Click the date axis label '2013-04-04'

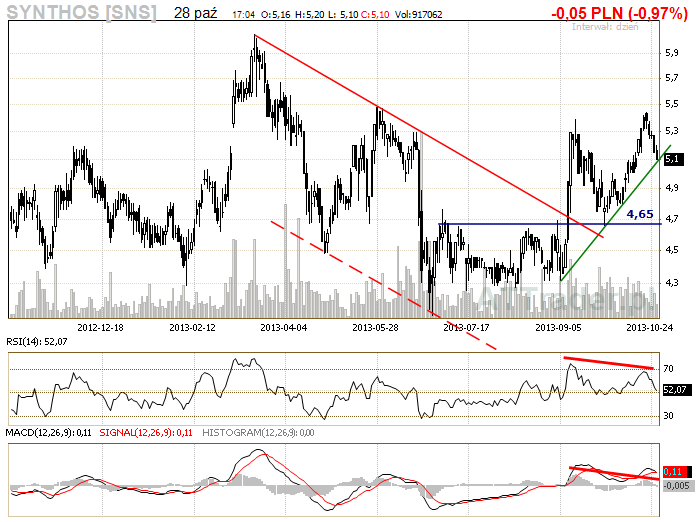[283, 328]
